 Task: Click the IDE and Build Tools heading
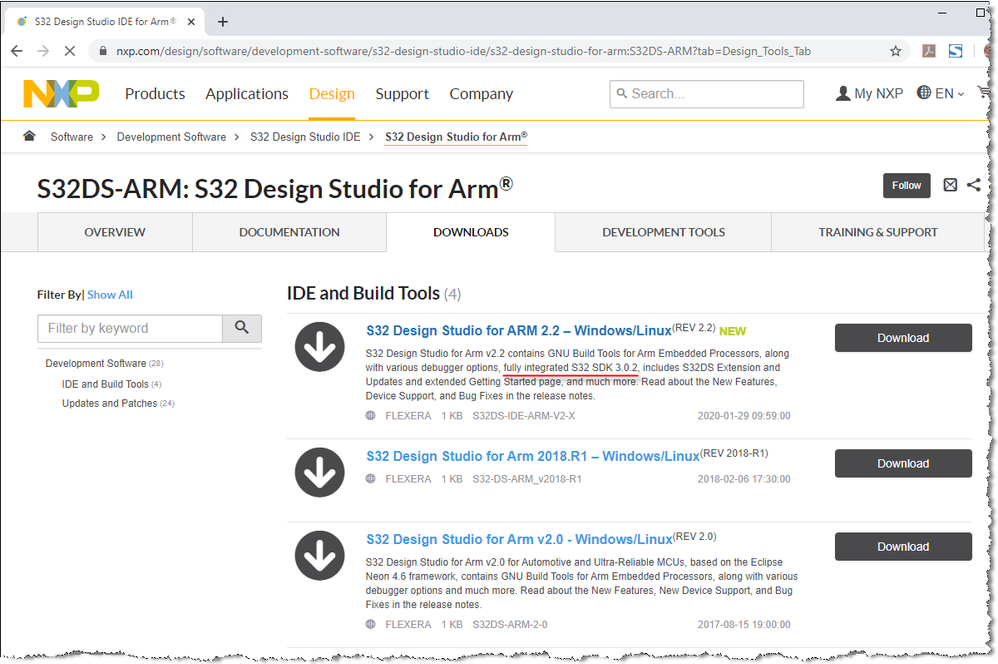click(363, 293)
